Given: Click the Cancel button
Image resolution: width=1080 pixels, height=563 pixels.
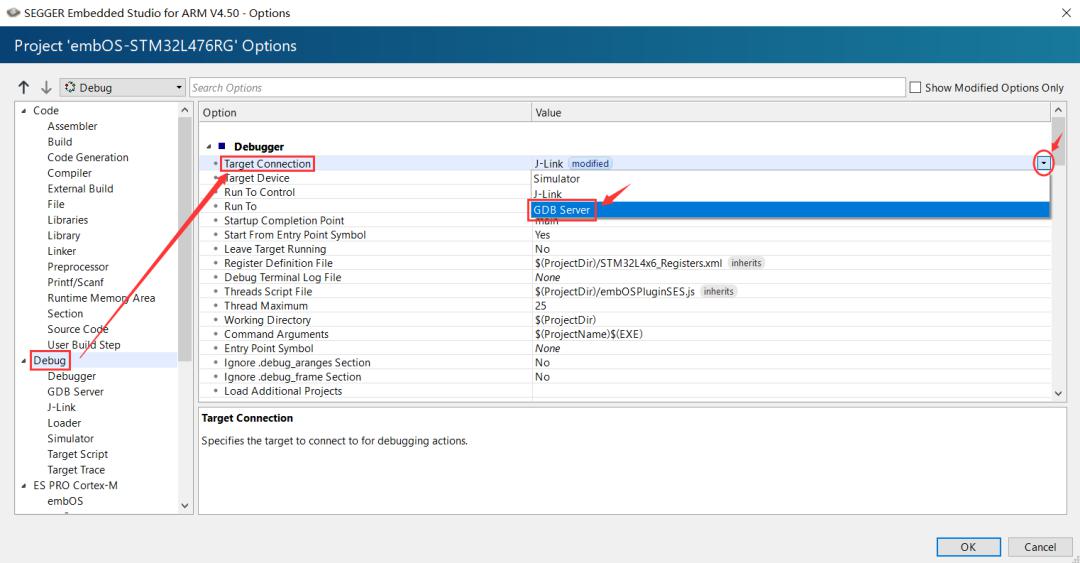Looking at the screenshot, I should [1040, 547].
